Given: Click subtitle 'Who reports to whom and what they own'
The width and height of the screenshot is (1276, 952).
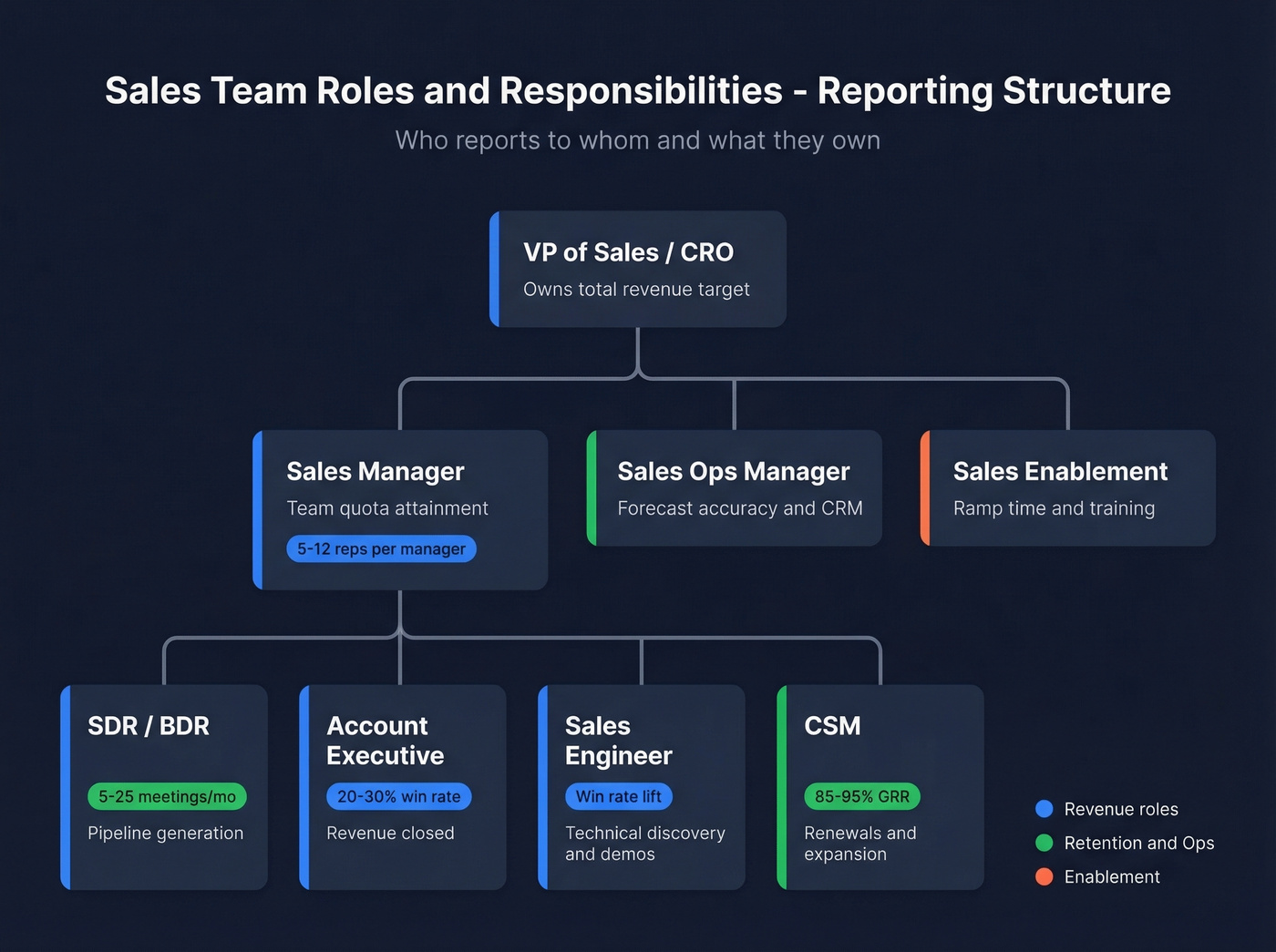Looking at the screenshot, I should click(638, 140).
